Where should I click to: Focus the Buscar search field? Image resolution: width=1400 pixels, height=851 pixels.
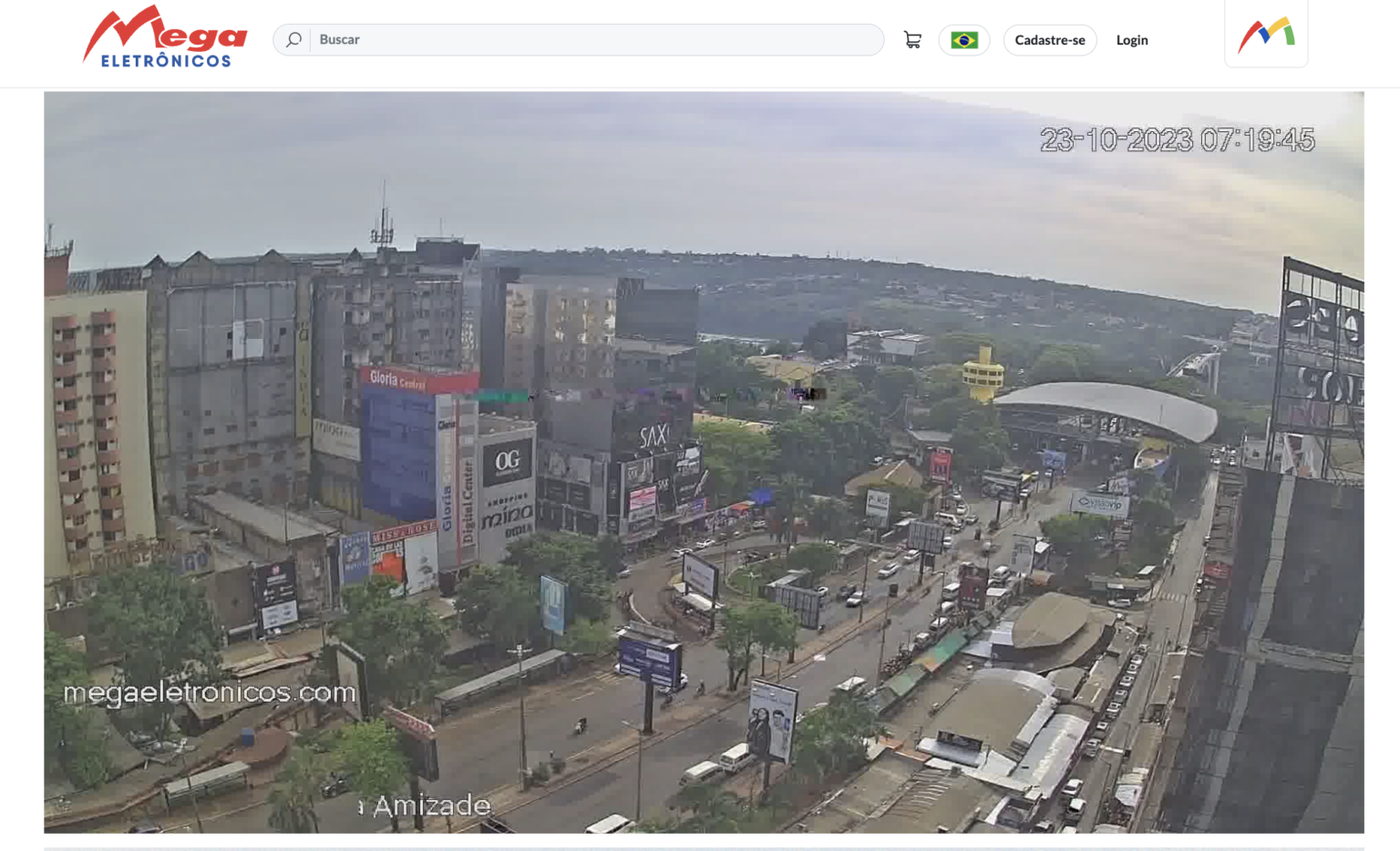pyautogui.click(x=592, y=40)
